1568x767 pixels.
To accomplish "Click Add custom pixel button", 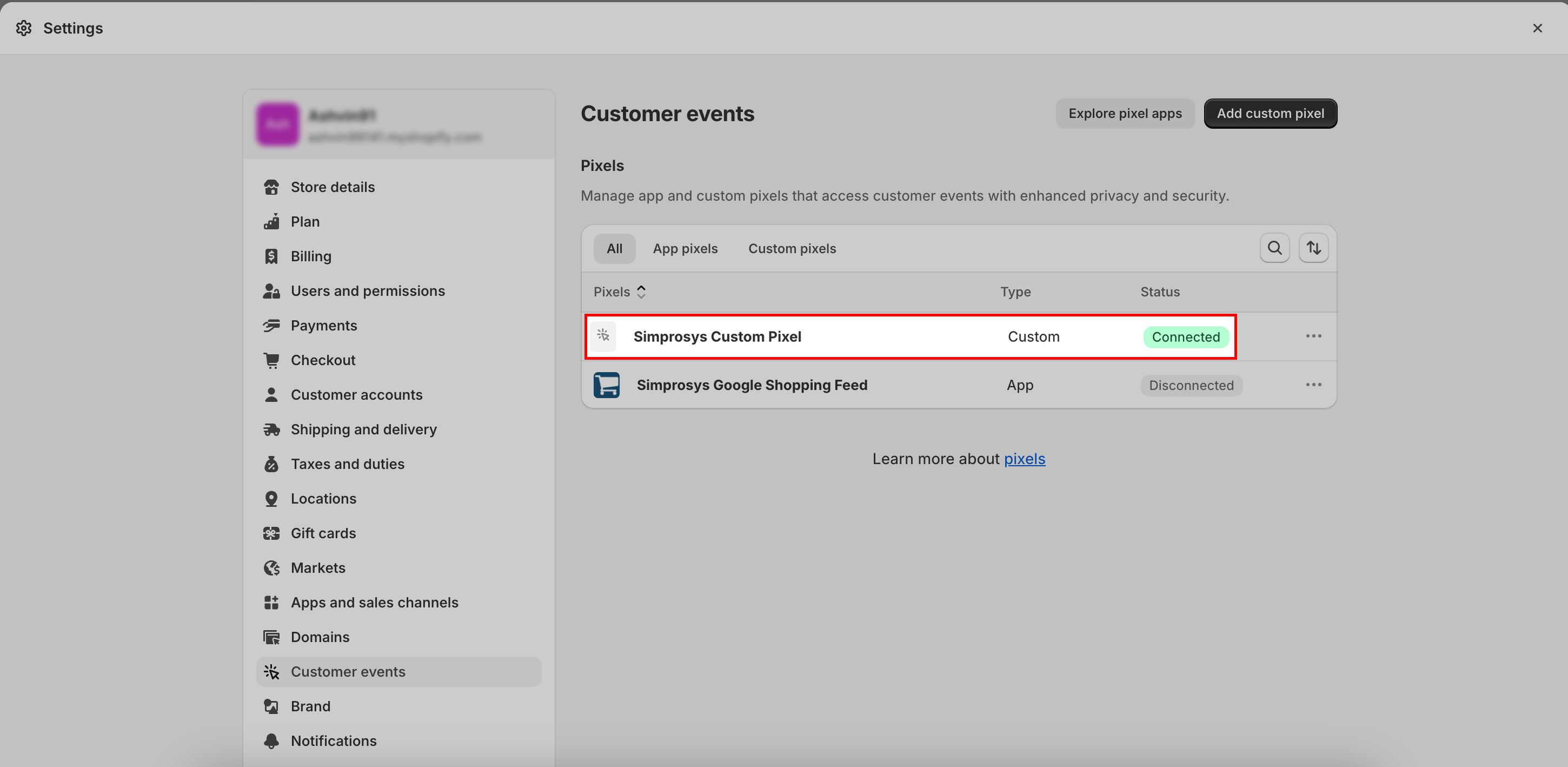I will (x=1270, y=113).
